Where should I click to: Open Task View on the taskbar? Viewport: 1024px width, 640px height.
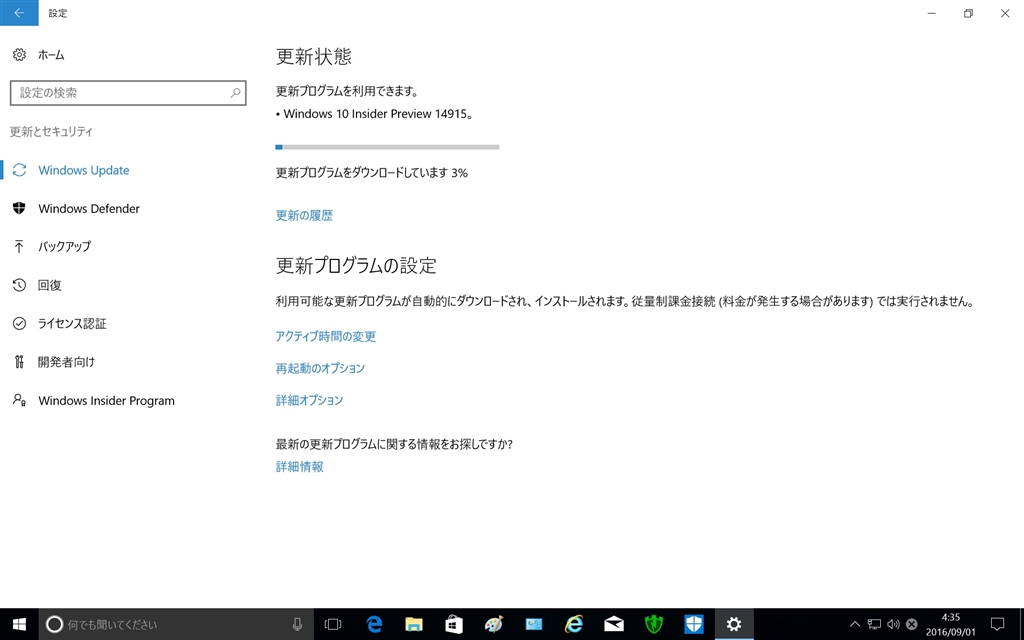tap(333, 624)
